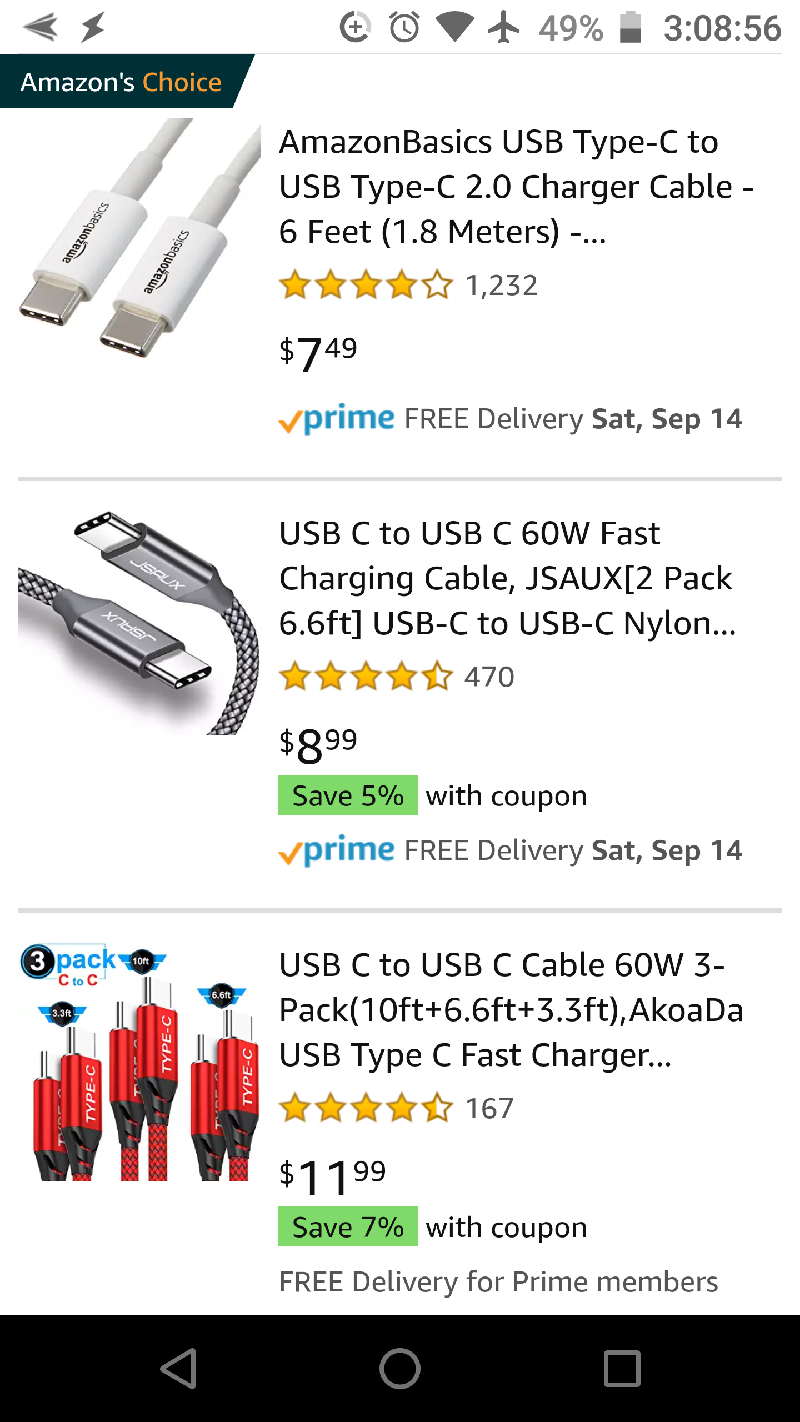Tap the airplane mode status icon
The height and width of the screenshot is (1422, 800).
click(x=505, y=27)
